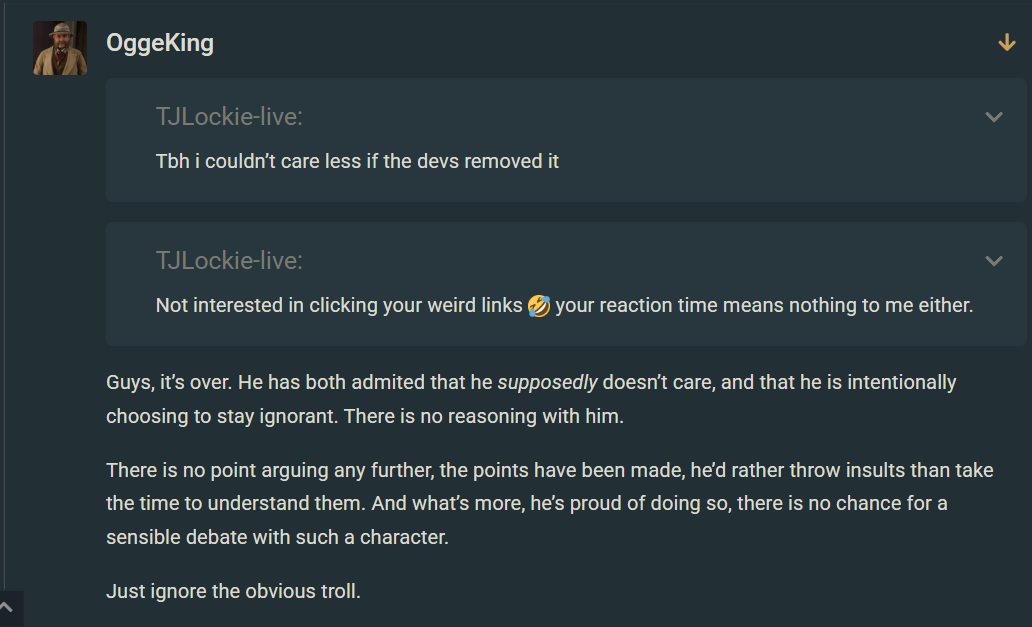This screenshot has width=1032, height=627.
Task: Click the second TJLockie-live quote title
Action: coord(229,261)
